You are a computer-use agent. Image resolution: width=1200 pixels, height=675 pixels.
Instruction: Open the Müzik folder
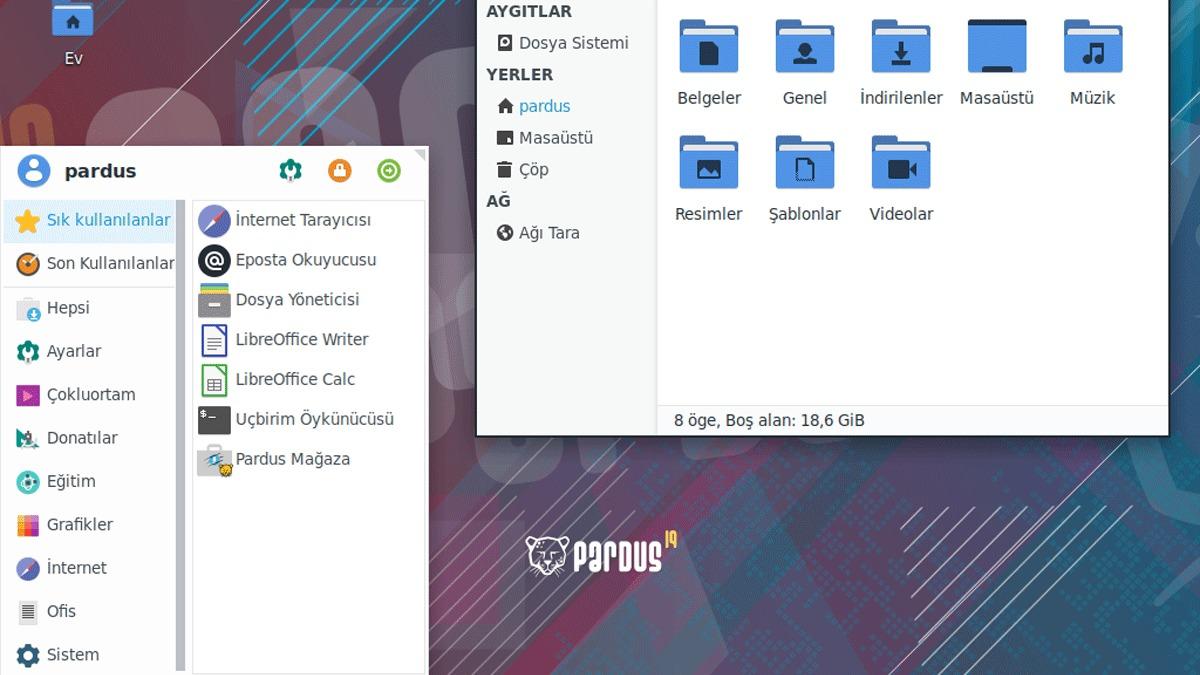(1093, 63)
